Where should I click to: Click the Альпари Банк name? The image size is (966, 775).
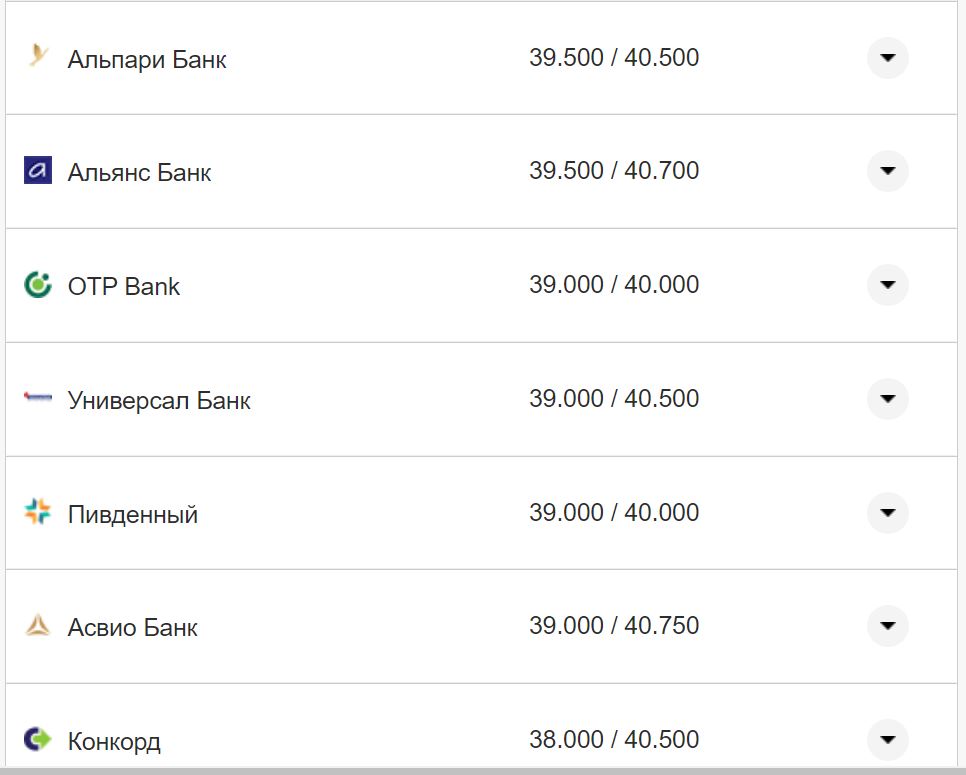[x=147, y=59]
